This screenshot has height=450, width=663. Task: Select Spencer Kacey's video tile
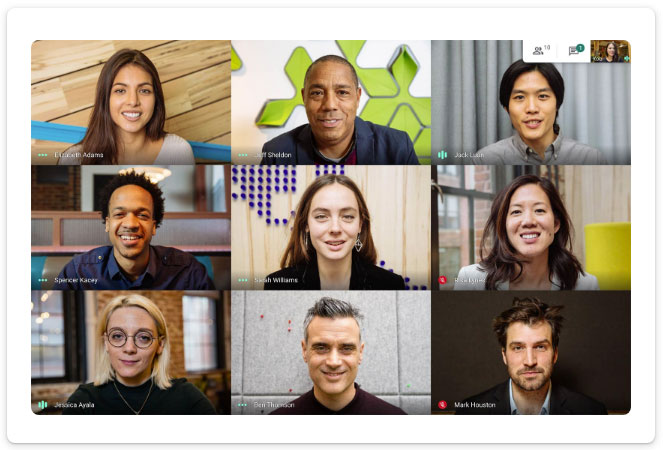131,228
